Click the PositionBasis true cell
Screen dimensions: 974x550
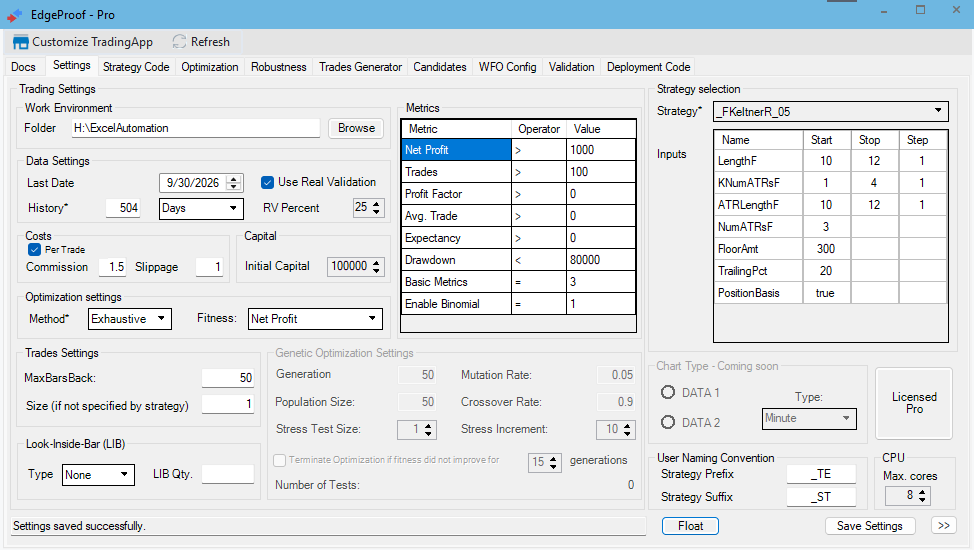pyautogui.click(x=826, y=293)
